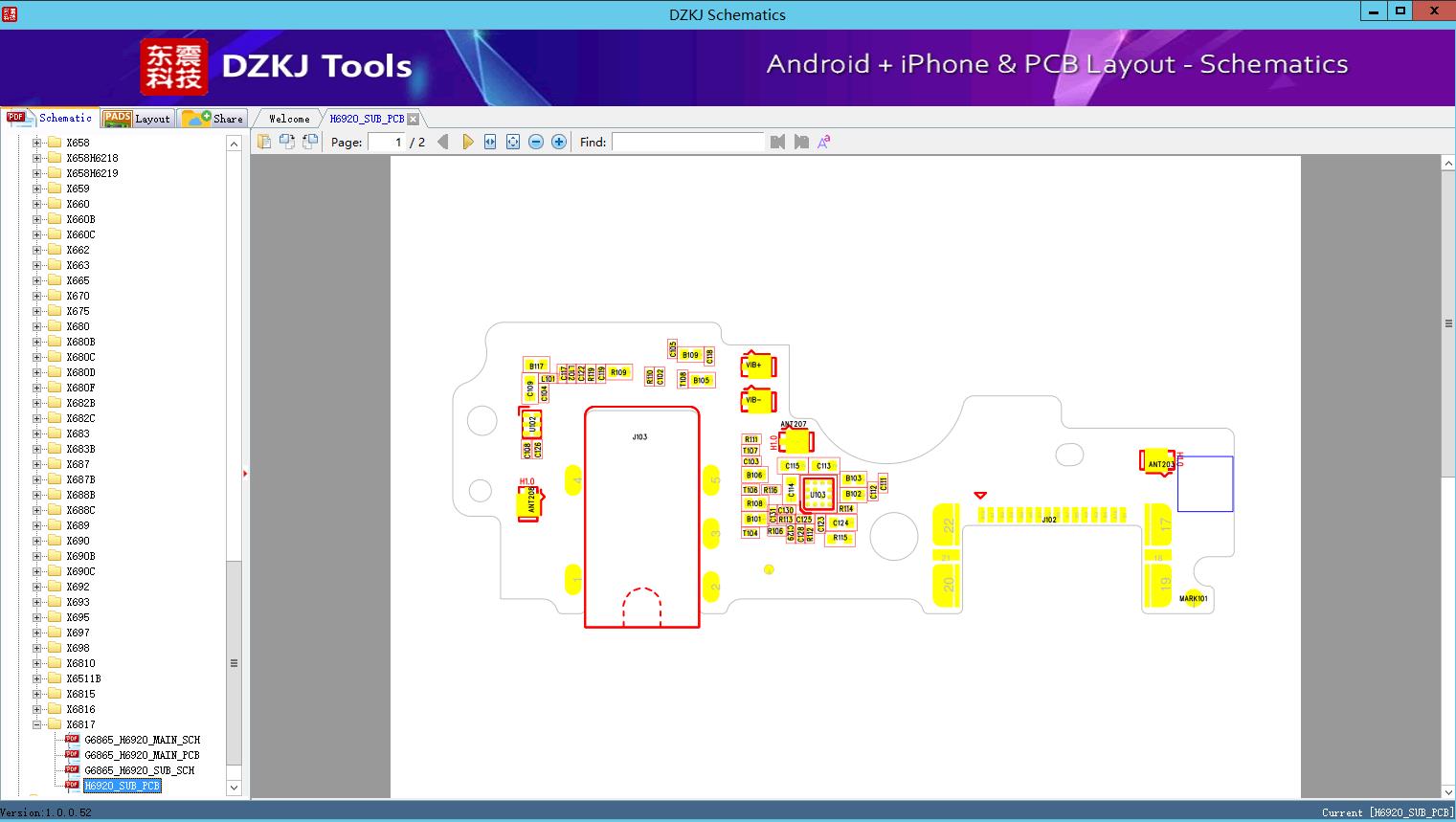
Task: Fit page to width icon
Action: pyautogui.click(x=490, y=142)
